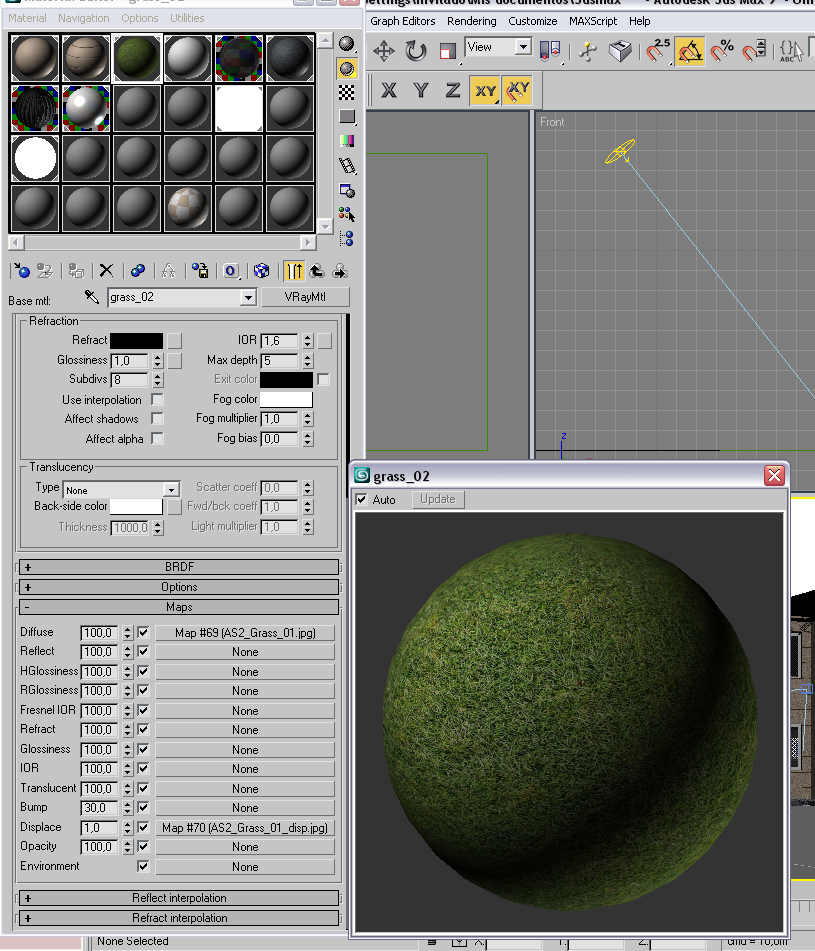Open the Material menu
The height and width of the screenshot is (951, 815).
[27, 18]
